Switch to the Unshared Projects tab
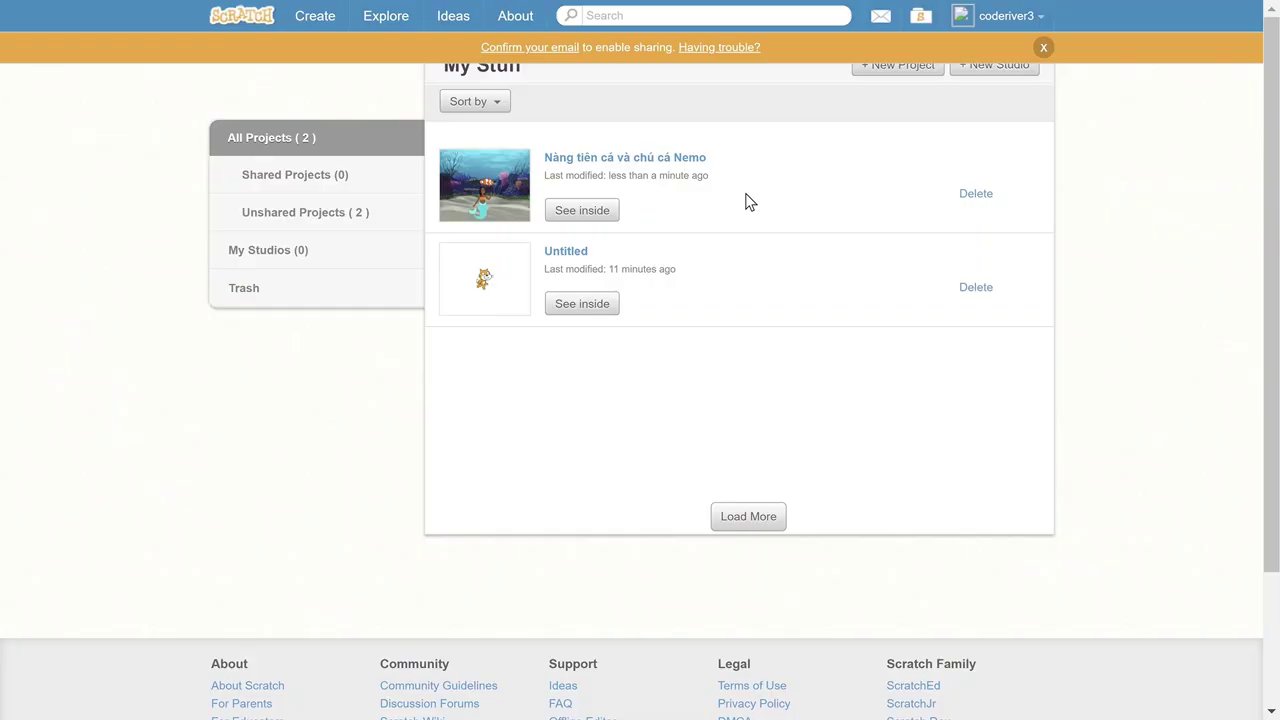 coord(305,213)
